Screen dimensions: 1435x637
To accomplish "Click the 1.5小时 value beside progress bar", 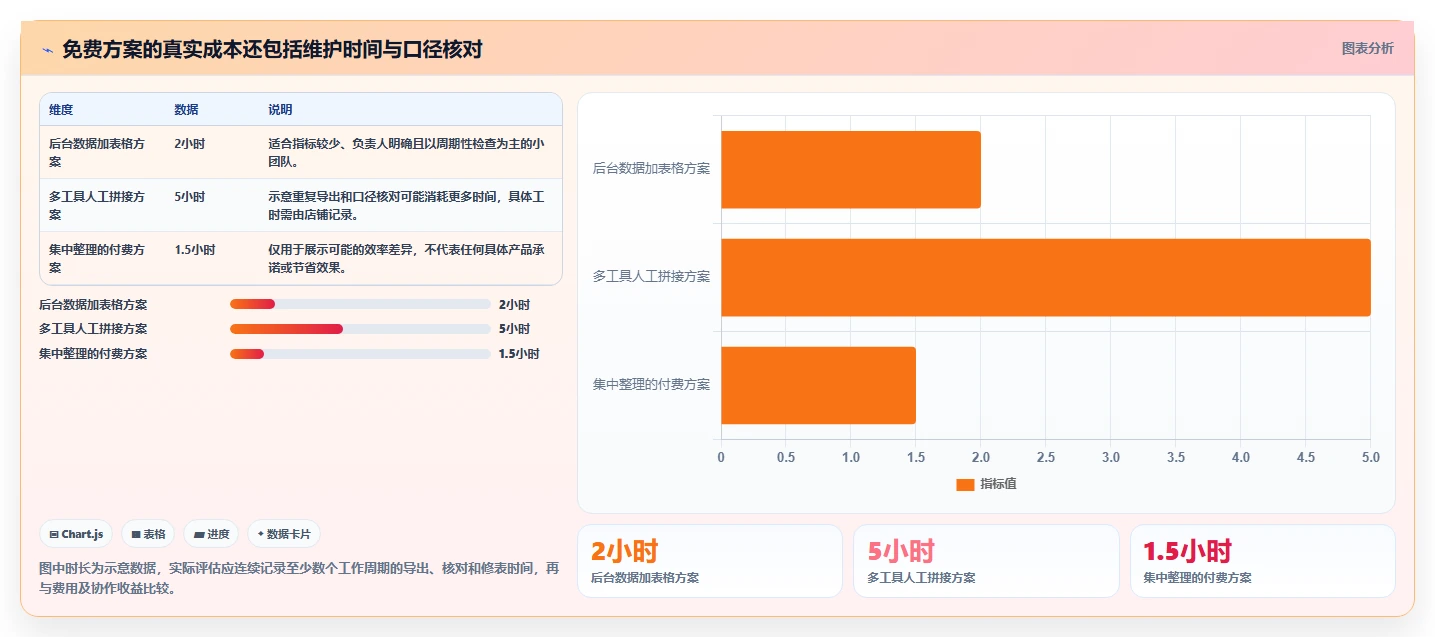I will pos(519,354).
